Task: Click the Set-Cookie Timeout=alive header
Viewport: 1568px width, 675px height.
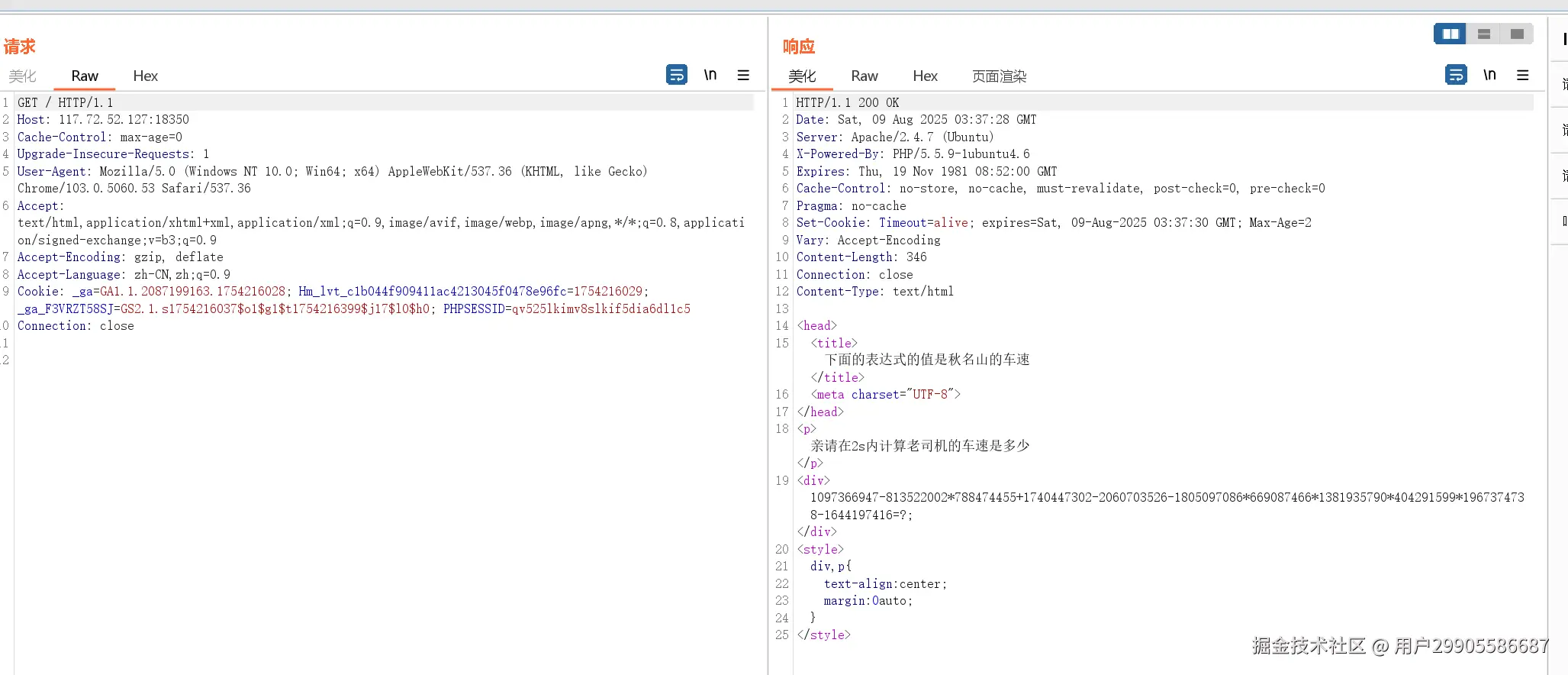Action: [x=1054, y=222]
